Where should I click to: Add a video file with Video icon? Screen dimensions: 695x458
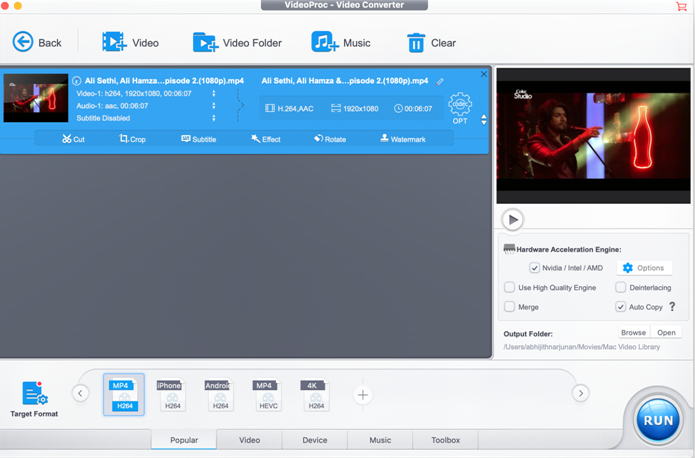click(114, 42)
